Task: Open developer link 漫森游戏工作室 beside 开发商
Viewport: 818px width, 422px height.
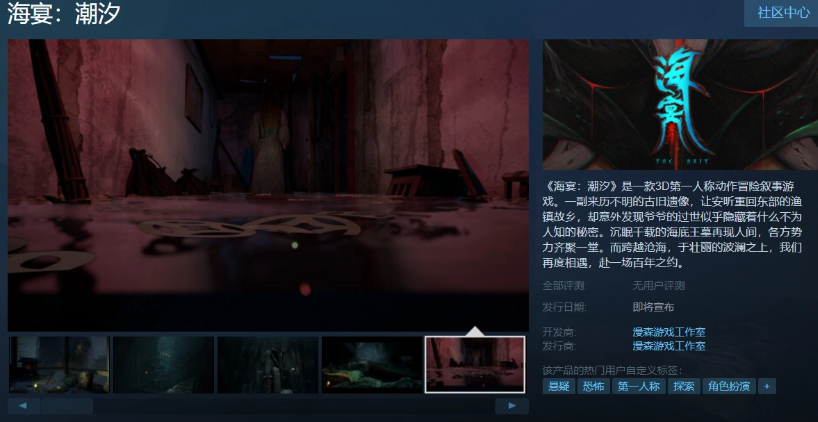Action: [669, 332]
